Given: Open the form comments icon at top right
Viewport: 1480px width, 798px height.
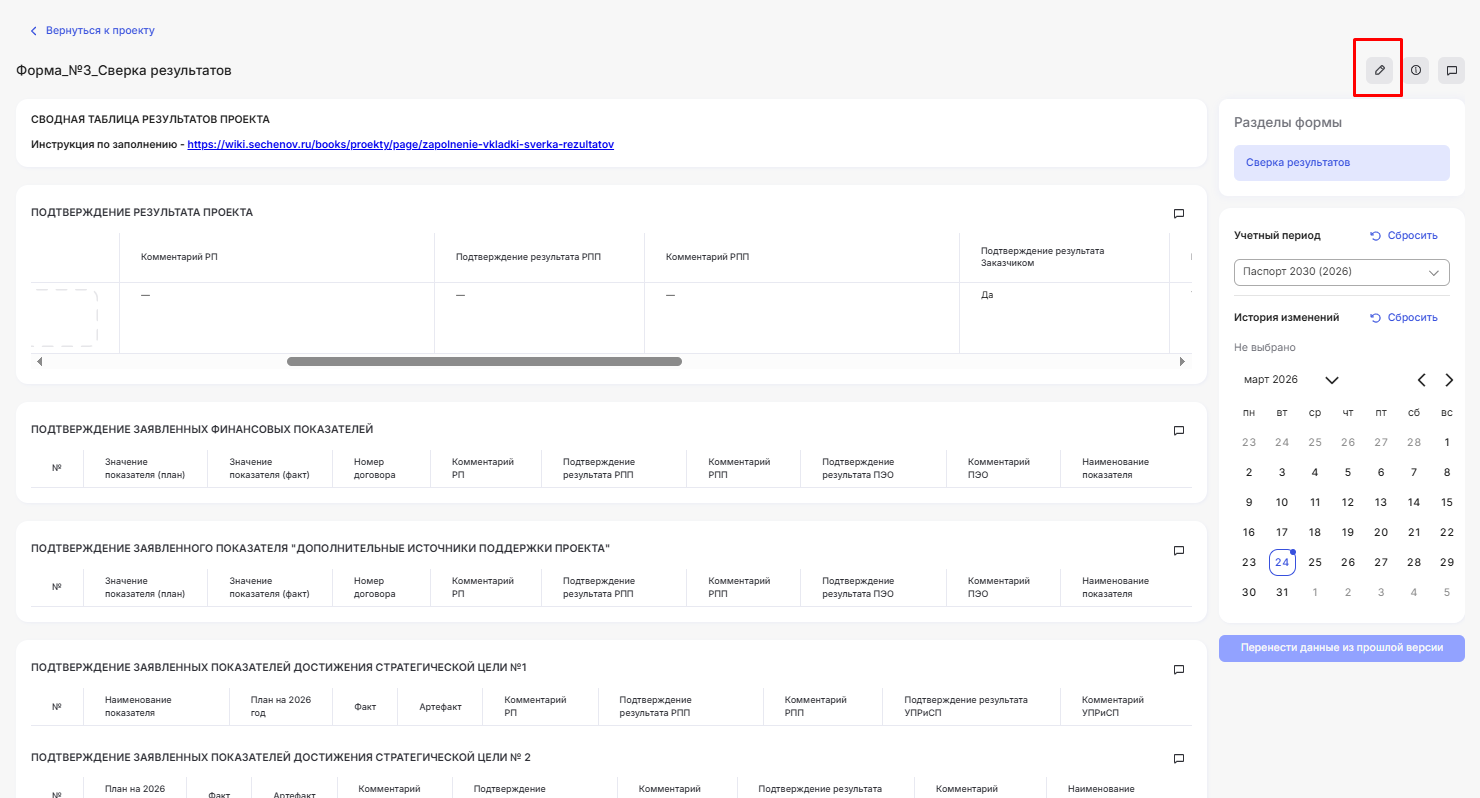Looking at the screenshot, I should (1451, 70).
